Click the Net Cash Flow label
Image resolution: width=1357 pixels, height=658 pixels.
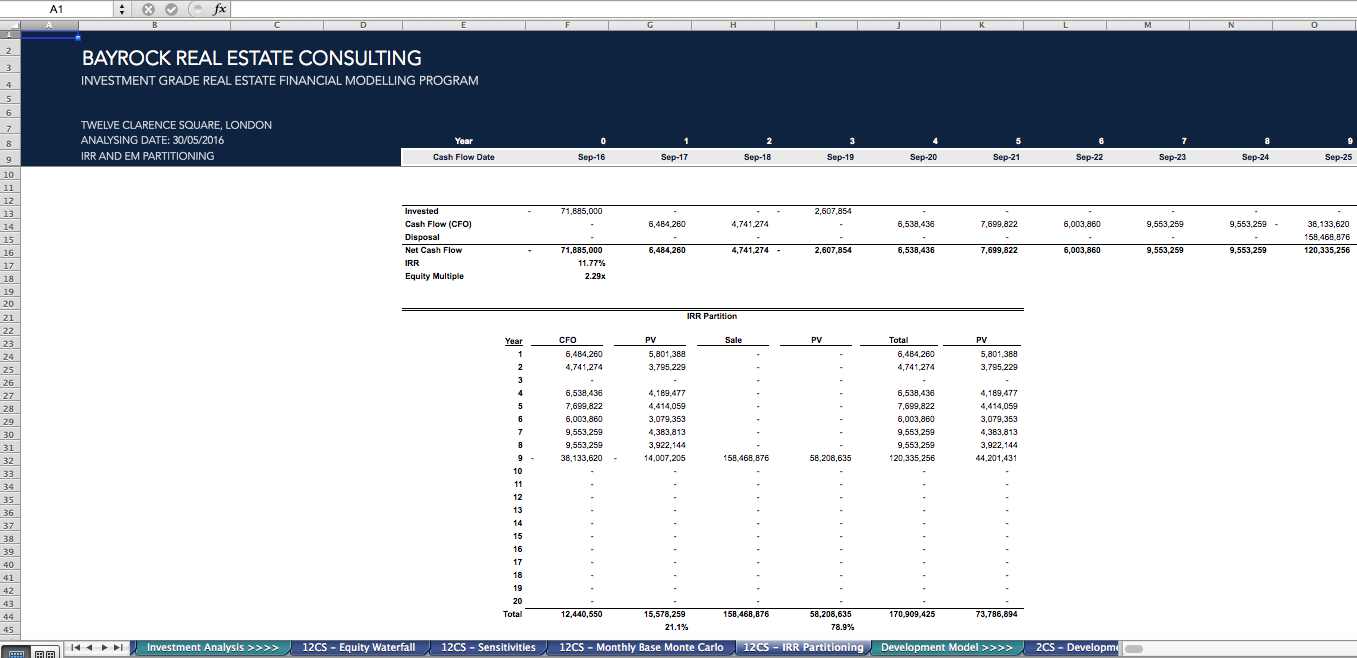[433, 250]
